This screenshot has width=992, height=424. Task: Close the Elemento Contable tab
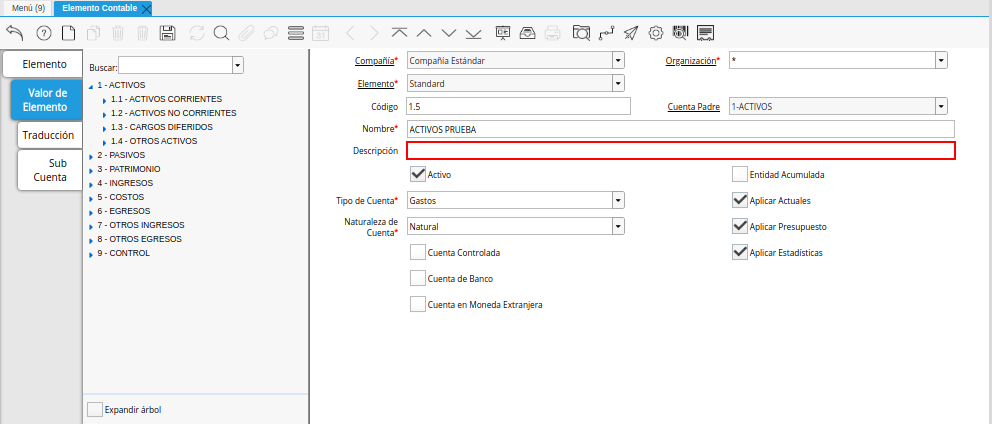pos(146,9)
